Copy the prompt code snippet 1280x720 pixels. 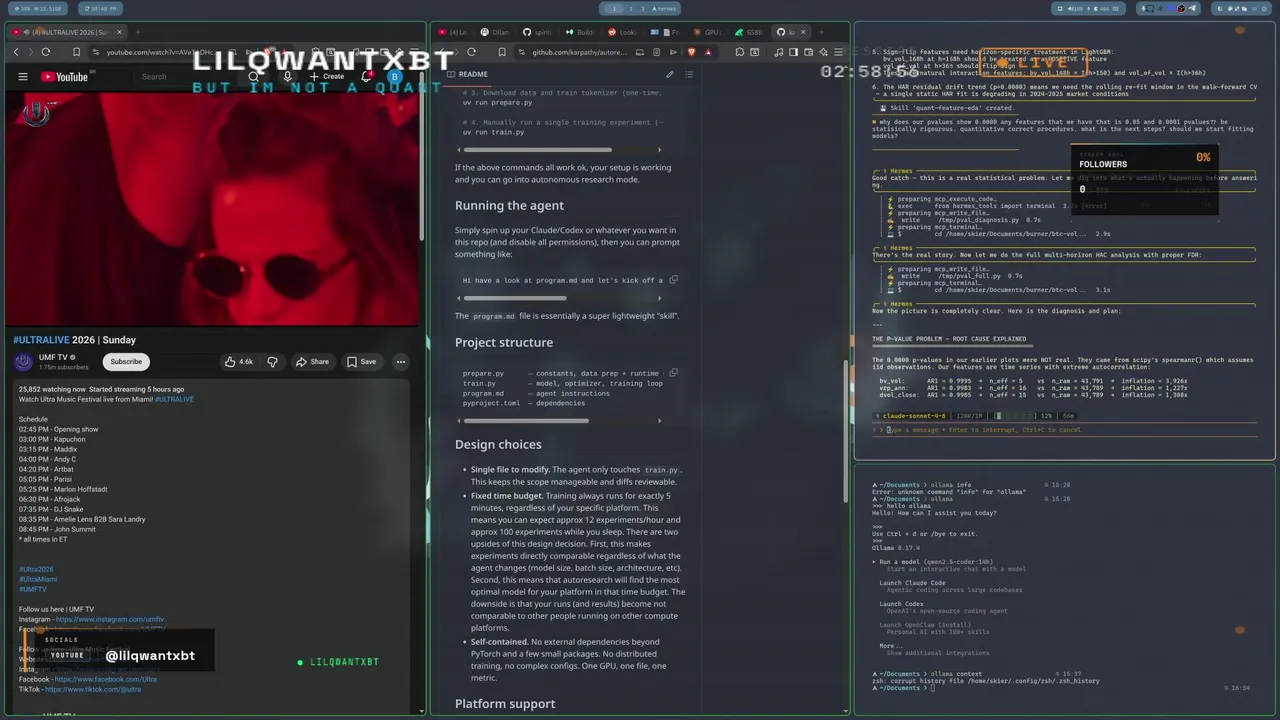(673, 280)
